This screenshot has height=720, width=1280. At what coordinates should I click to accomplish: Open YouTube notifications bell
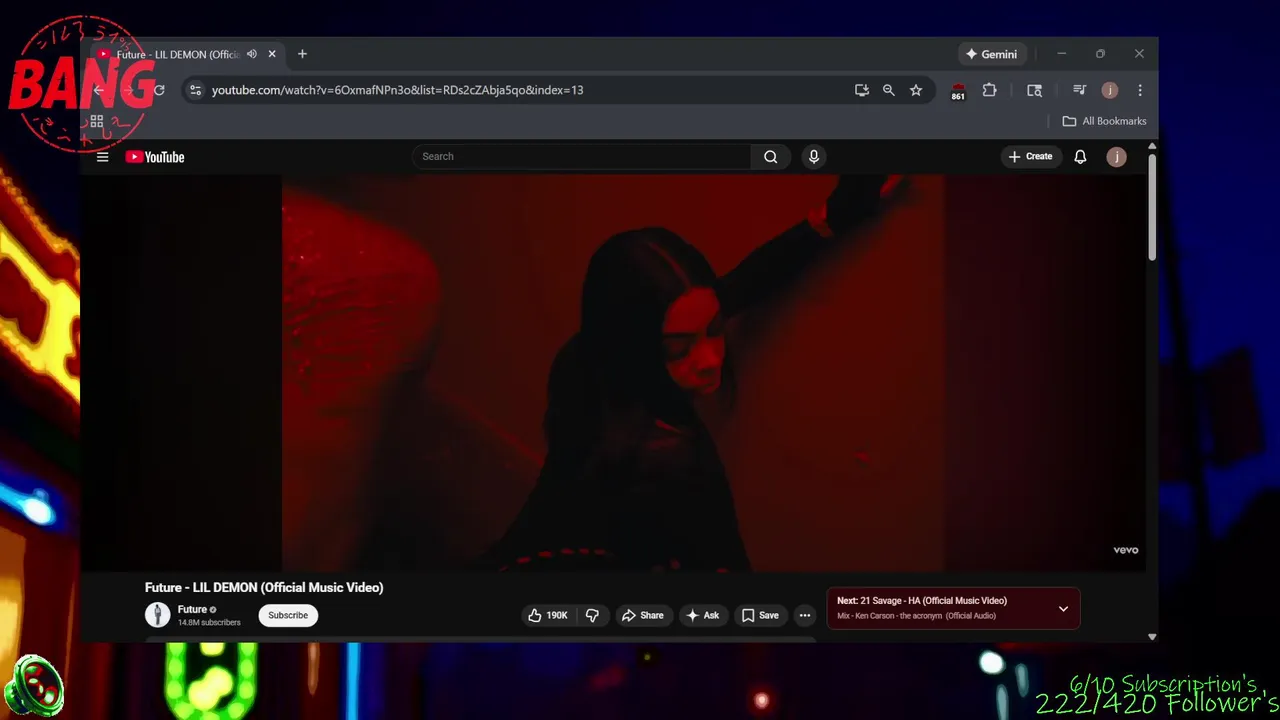[1080, 157]
